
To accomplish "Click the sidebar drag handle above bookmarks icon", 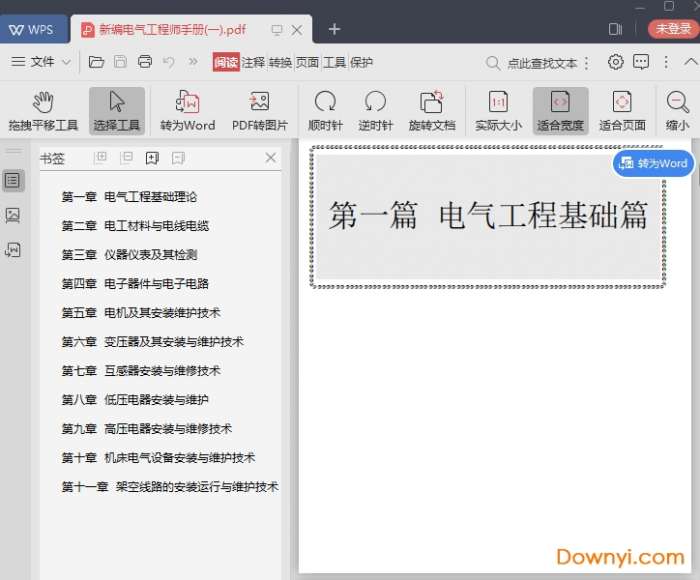I will pyautogui.click(x=13, y=151).
